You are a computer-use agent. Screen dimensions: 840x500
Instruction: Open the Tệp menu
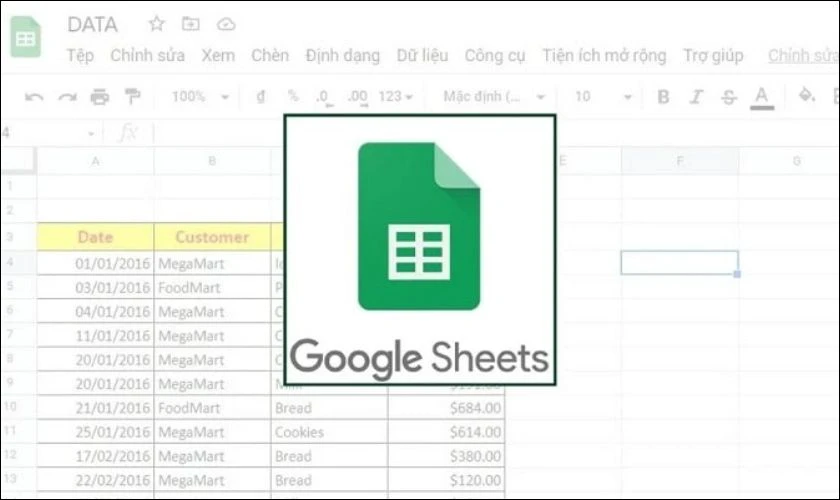pos(80,55)
